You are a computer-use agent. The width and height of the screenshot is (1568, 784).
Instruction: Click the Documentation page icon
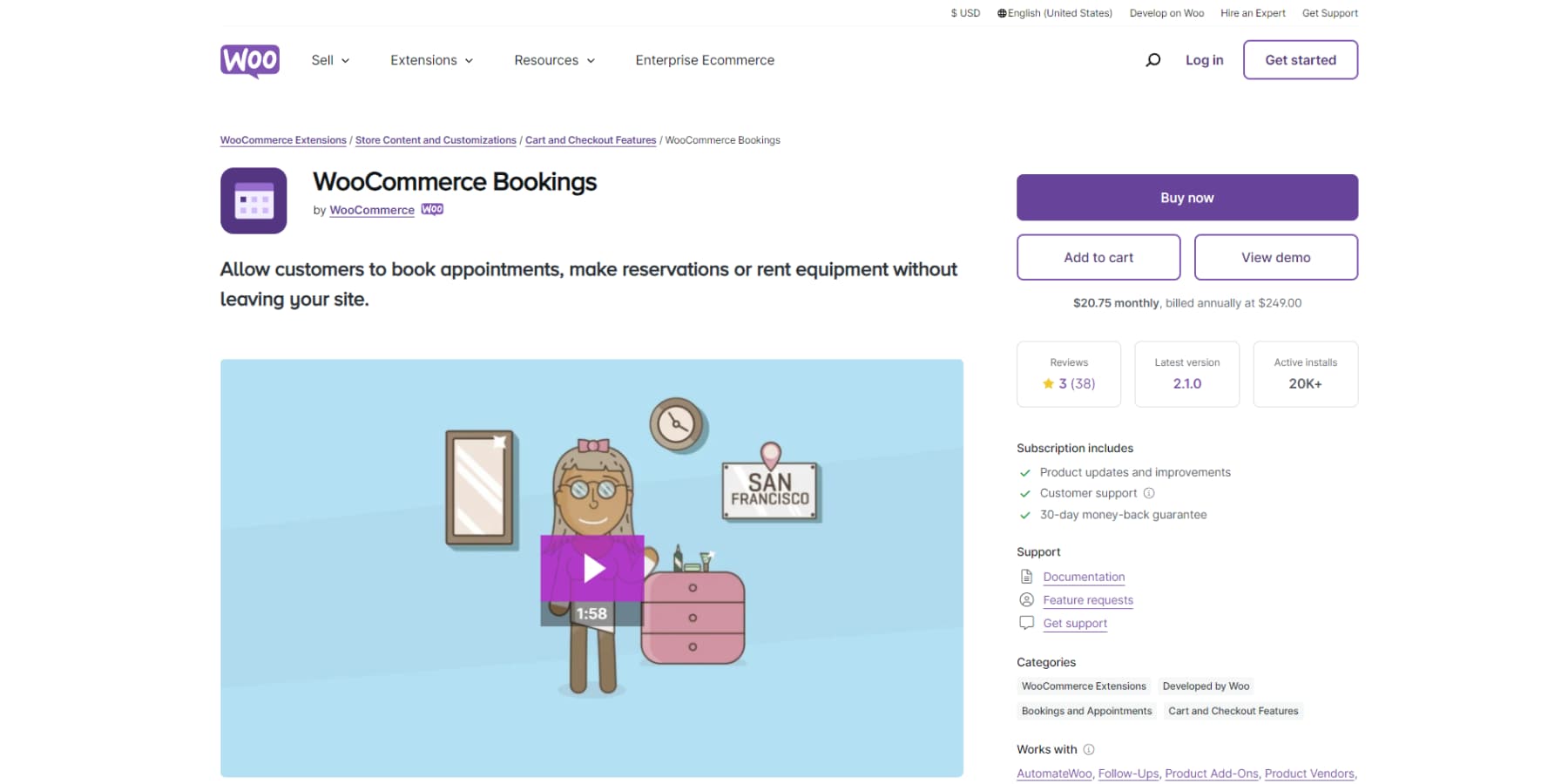coord(1026,577)
